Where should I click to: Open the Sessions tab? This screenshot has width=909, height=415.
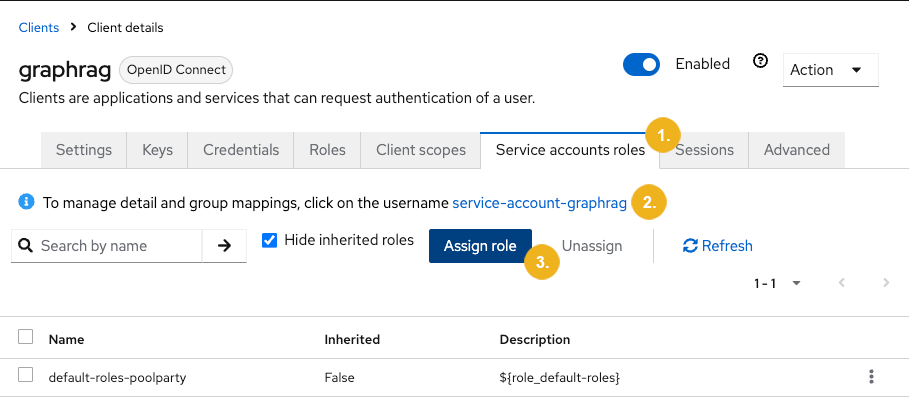[704, 150]
